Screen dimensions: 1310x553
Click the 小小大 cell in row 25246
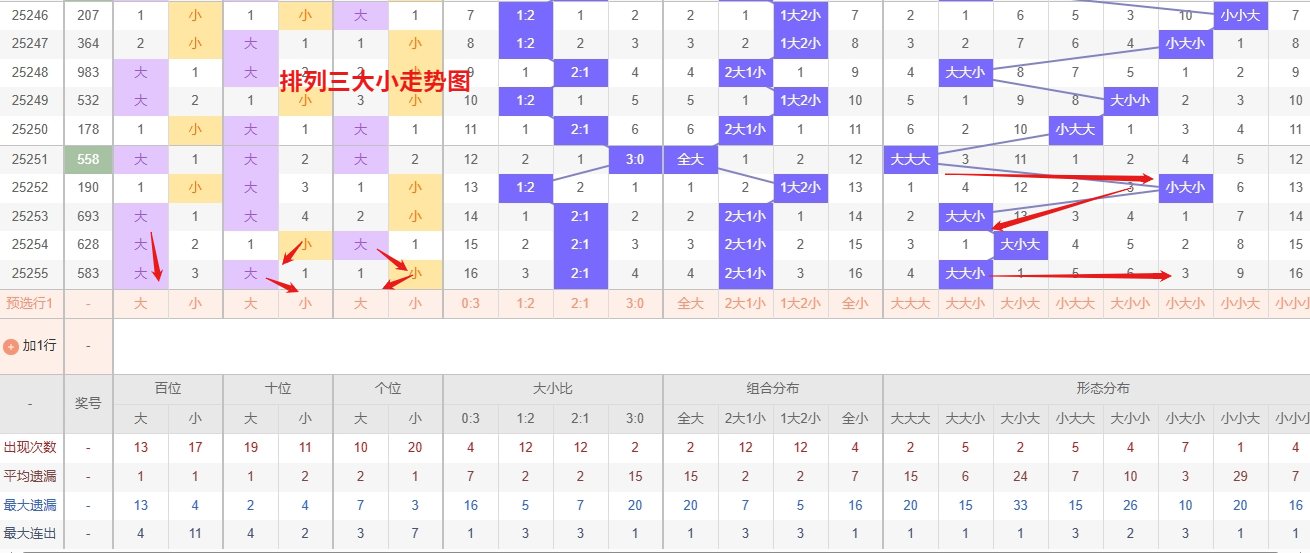pos(1240,15)
